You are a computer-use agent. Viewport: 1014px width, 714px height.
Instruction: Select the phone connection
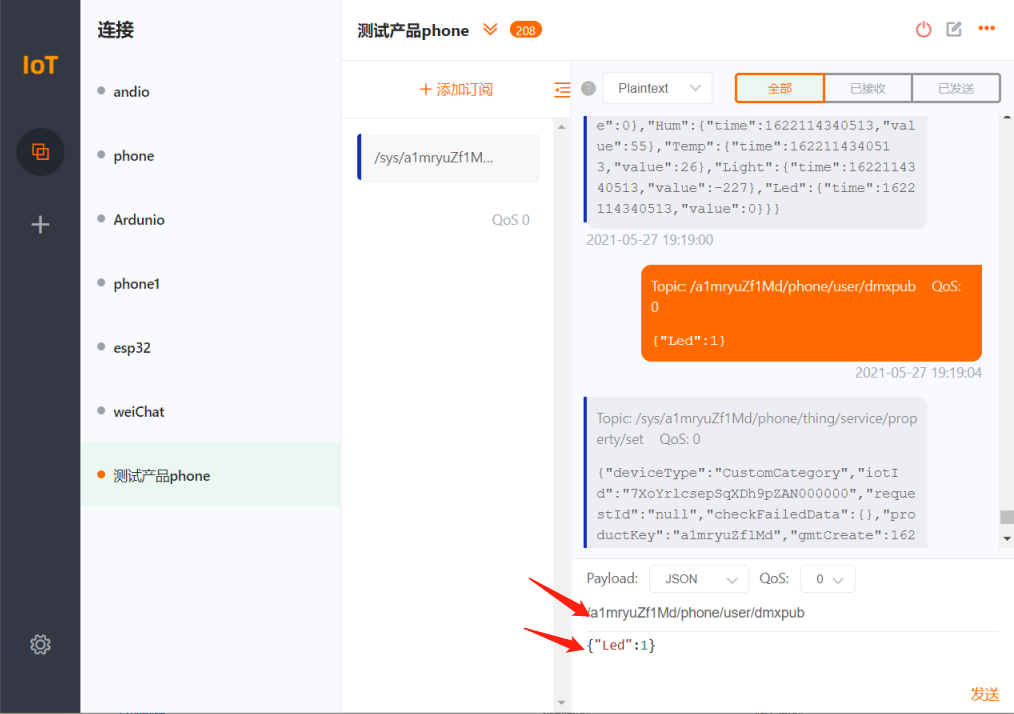(210, 156)
